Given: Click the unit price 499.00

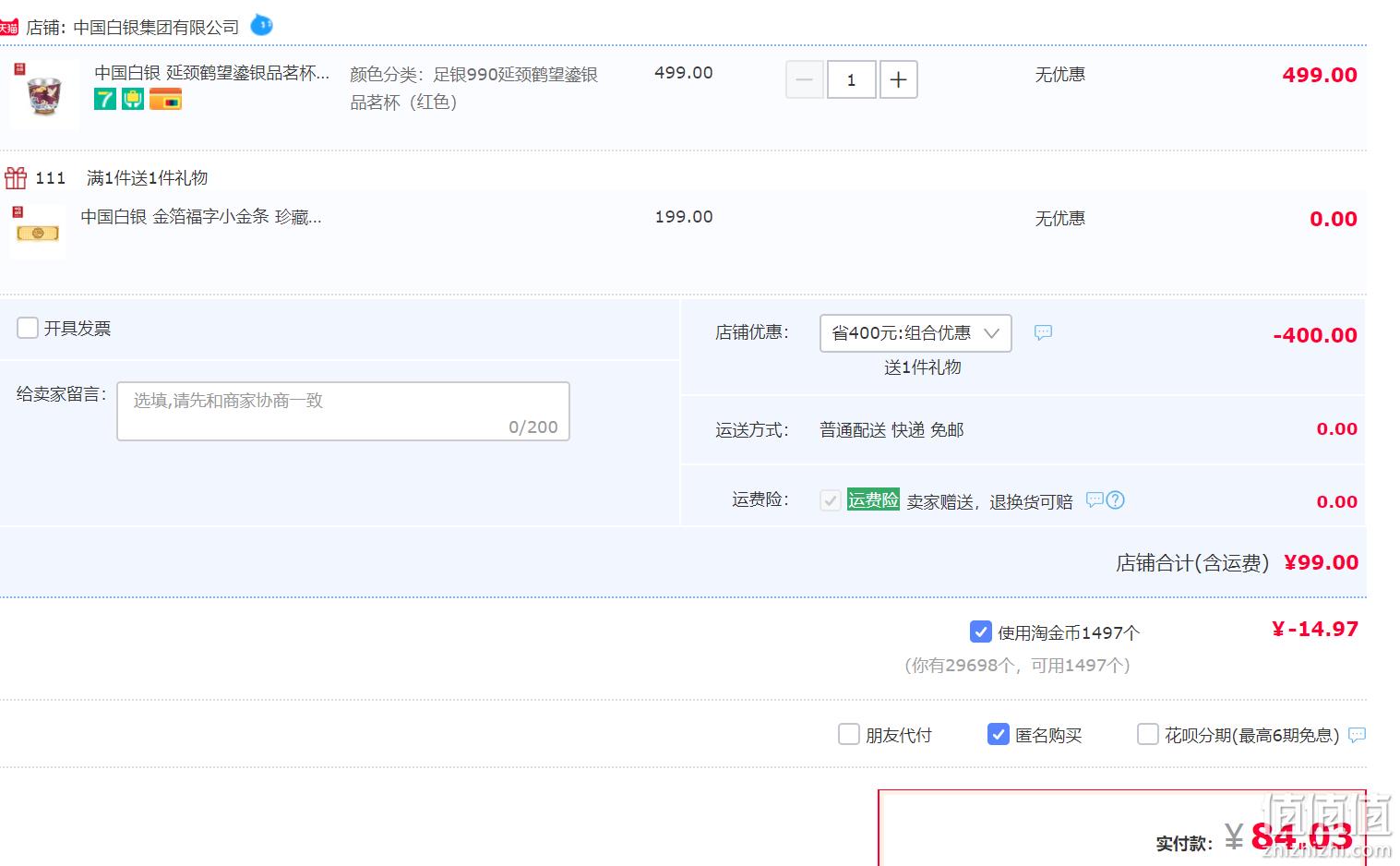Looking at the screenshot, I should [x=684, y=73].
